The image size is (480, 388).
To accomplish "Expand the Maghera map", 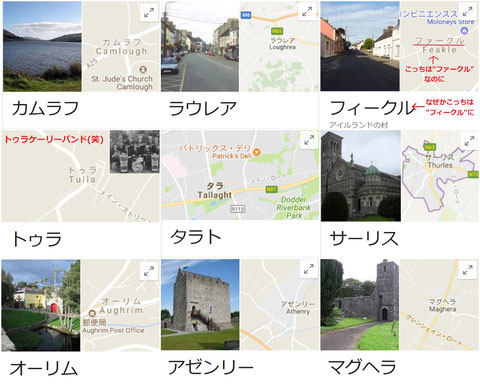I will (467, 269).
